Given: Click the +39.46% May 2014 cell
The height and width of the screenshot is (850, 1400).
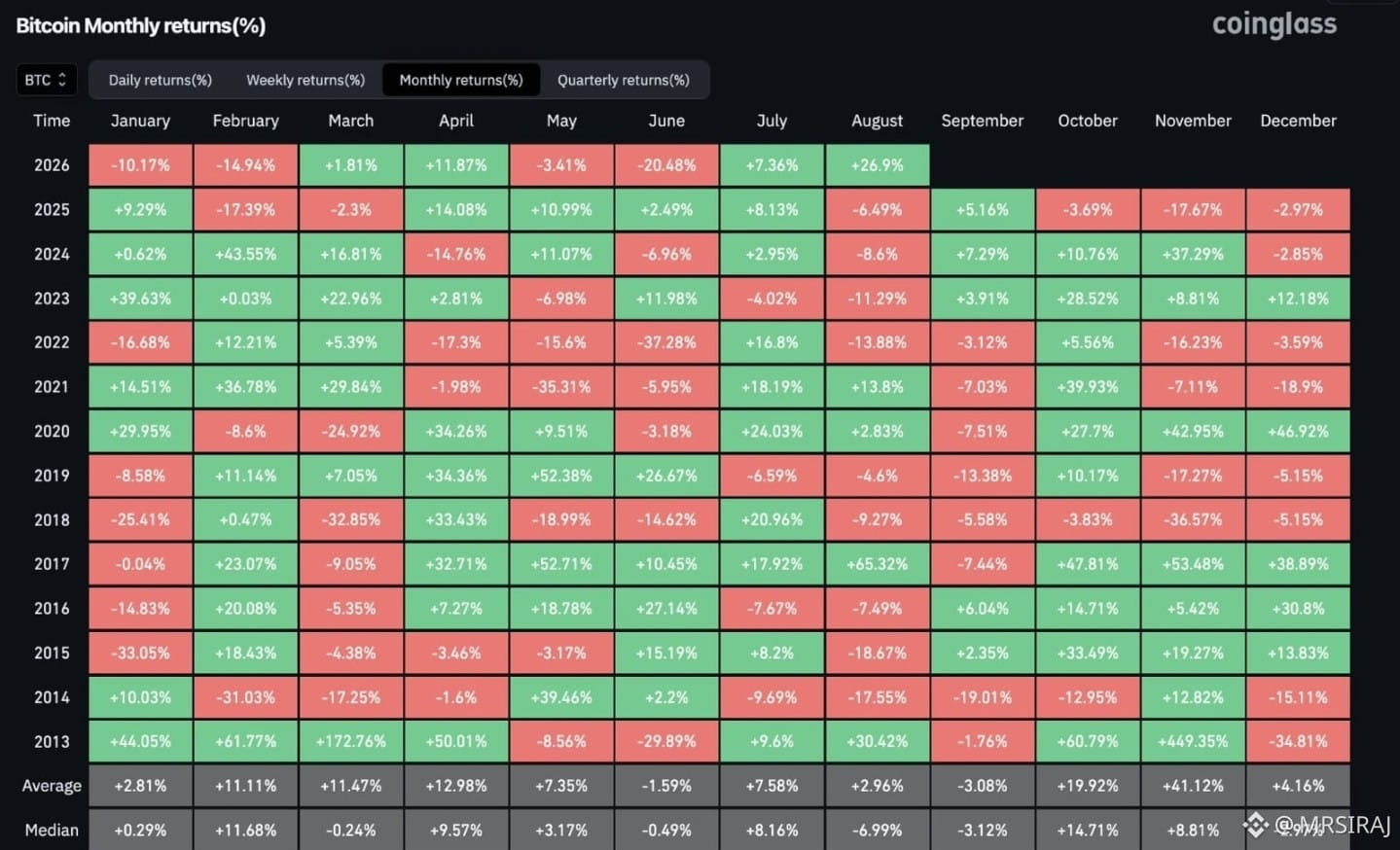Looking at the screenshot, I should (x=561, y=697).
